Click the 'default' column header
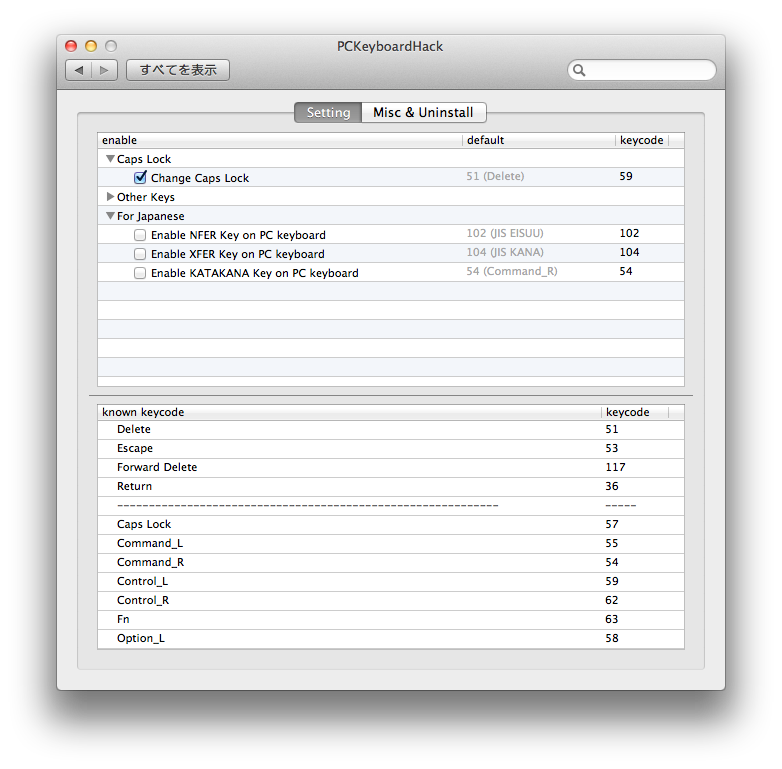 tap(539, 140)
